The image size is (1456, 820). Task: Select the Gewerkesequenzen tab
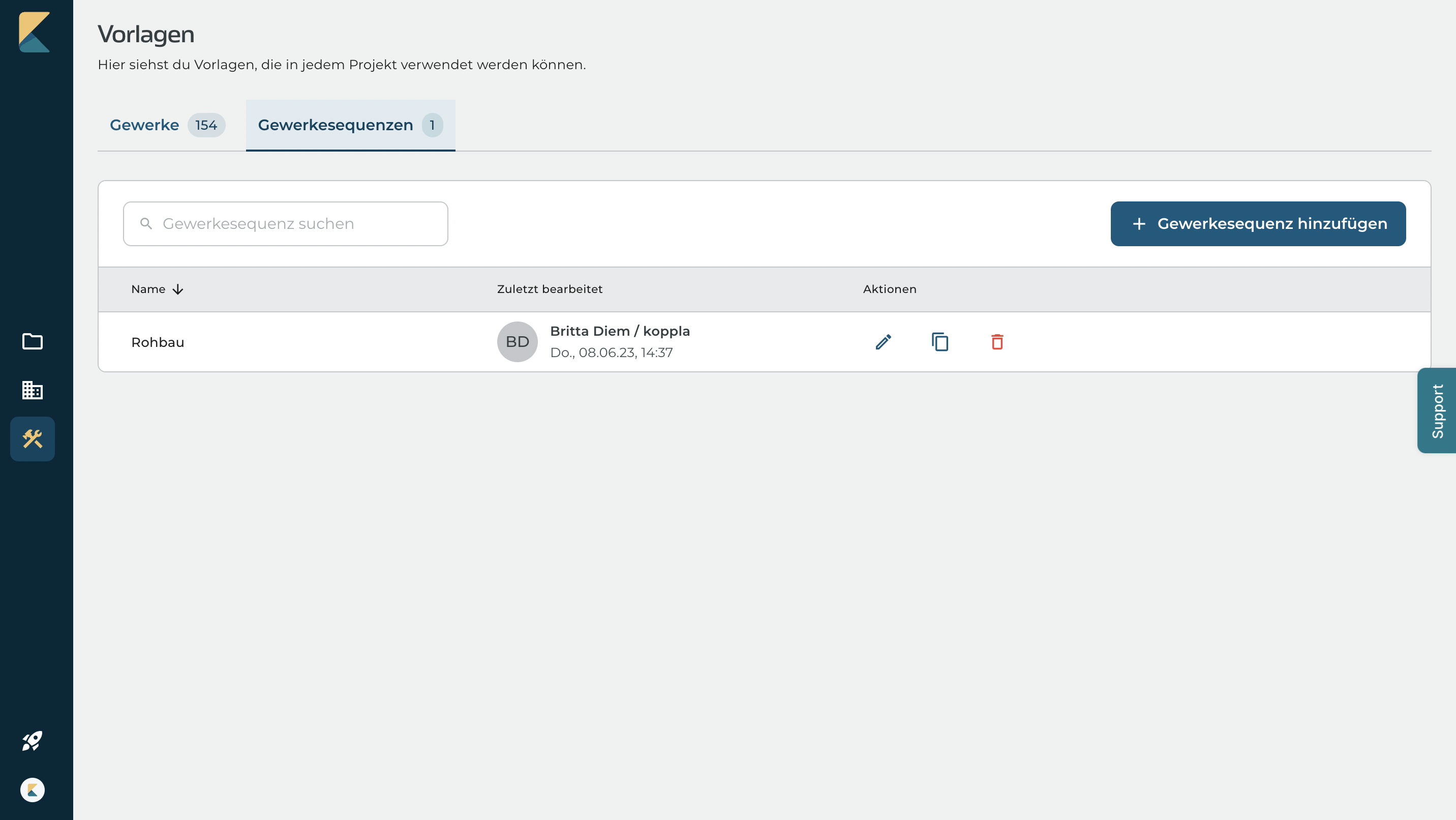350,125
